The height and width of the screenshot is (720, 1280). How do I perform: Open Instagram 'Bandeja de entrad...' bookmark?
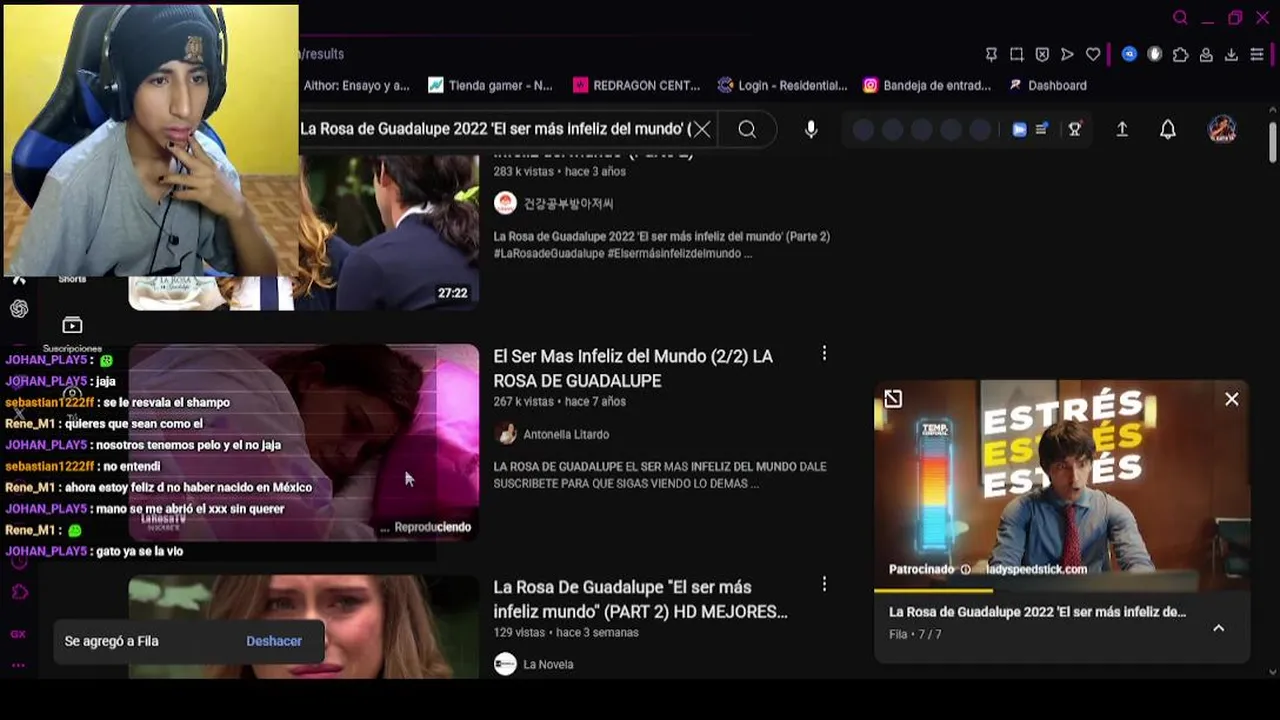point(927,85)
